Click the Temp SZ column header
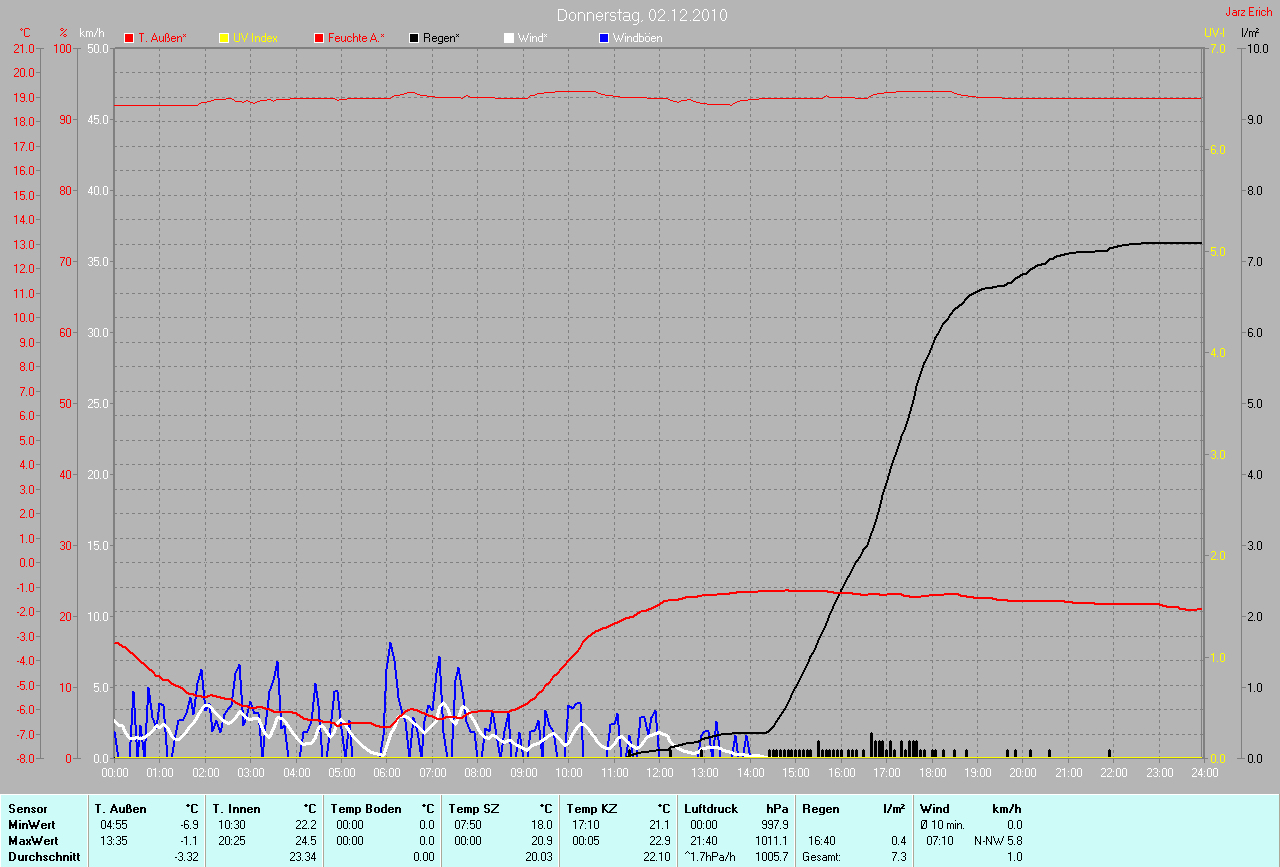1280x867 pixels. point(472,808)
